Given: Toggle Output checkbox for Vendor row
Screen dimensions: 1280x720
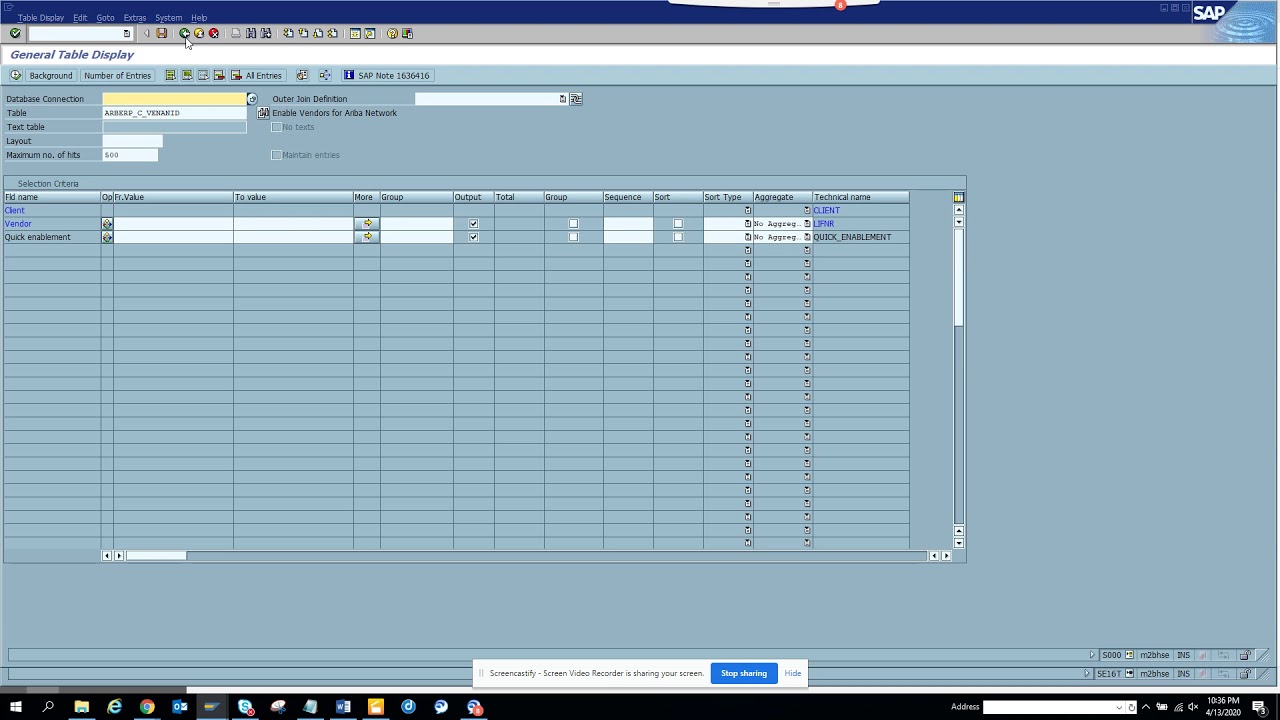Looking at the screenshot, I should pos(473,224).
